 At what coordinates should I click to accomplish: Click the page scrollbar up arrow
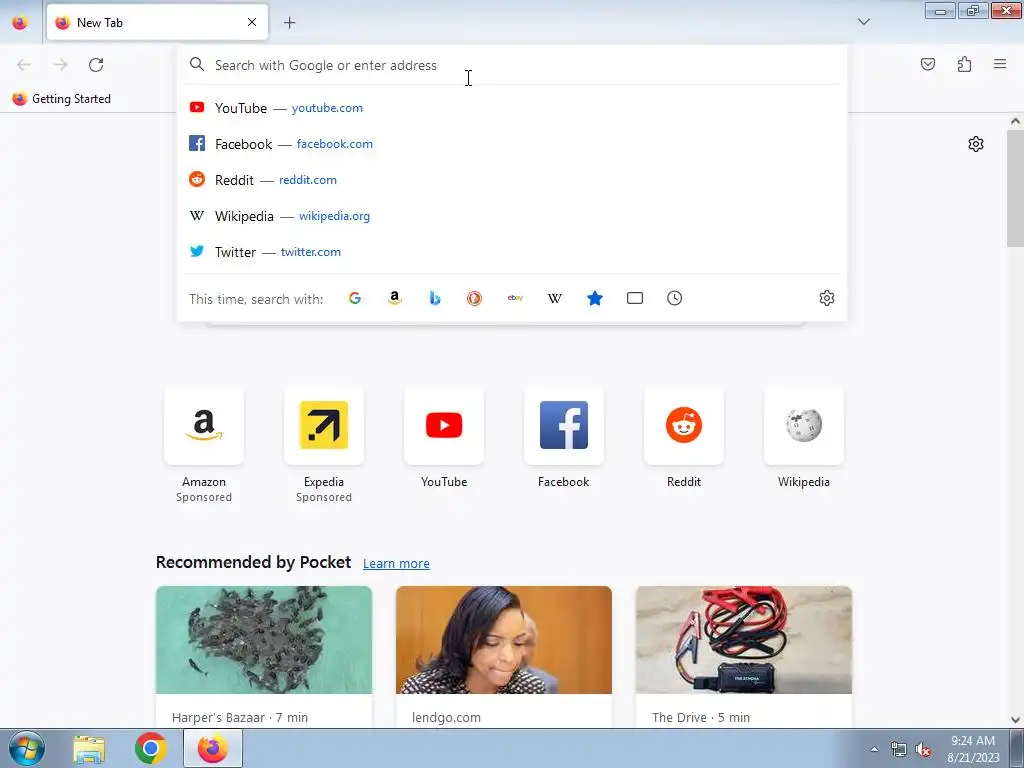pyautogui.click(x=1015, y=121)
